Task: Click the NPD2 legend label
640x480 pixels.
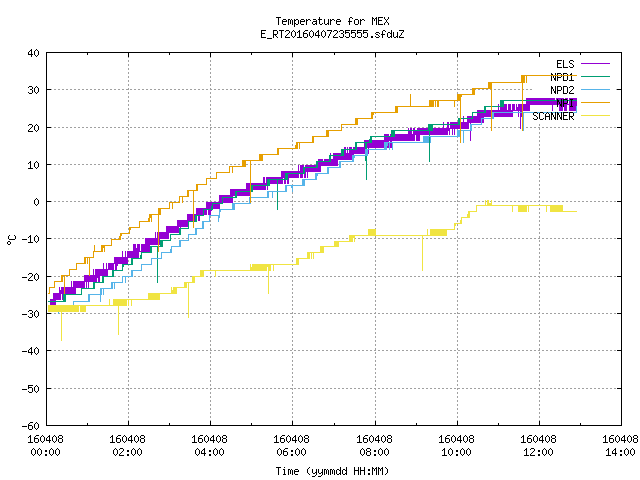Action: (562, 90)
